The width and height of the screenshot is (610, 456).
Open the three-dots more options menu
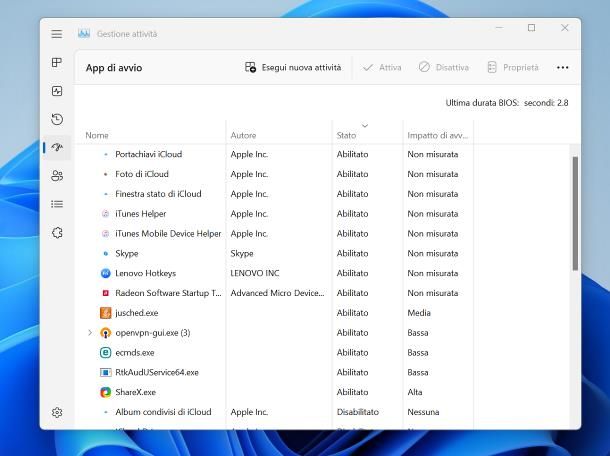[x=563, y=67]
